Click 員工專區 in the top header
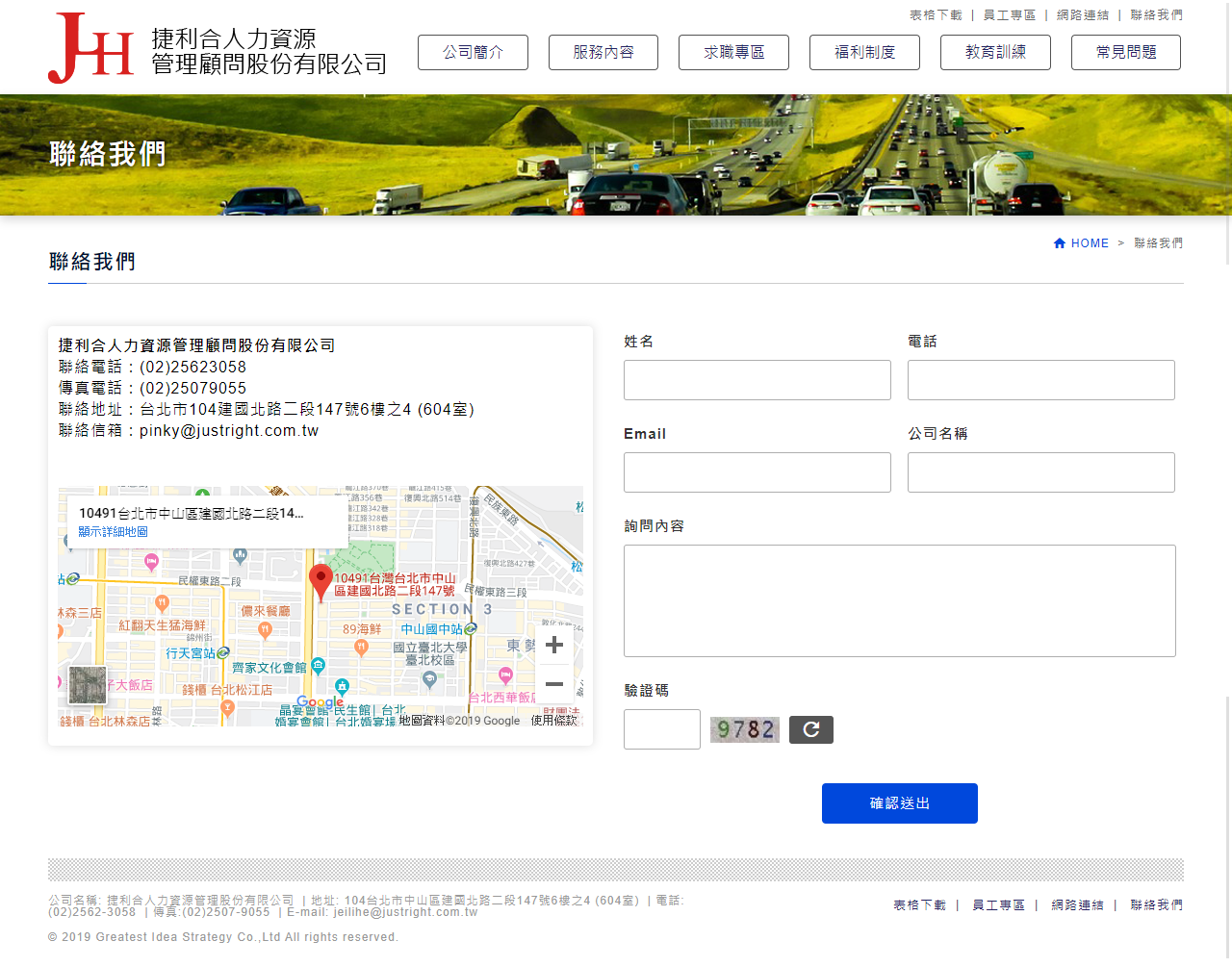1232x967 pixels. [x=1010, y=15]
